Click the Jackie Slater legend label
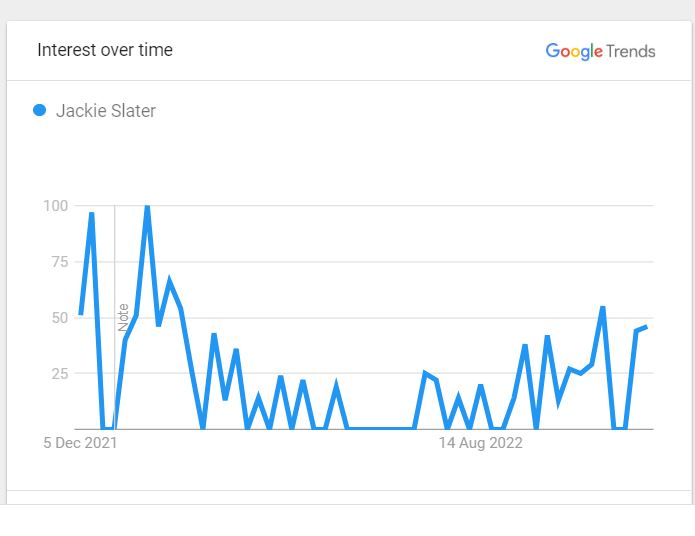The width and height of the screenshot is (695, 536). [105, 110]
